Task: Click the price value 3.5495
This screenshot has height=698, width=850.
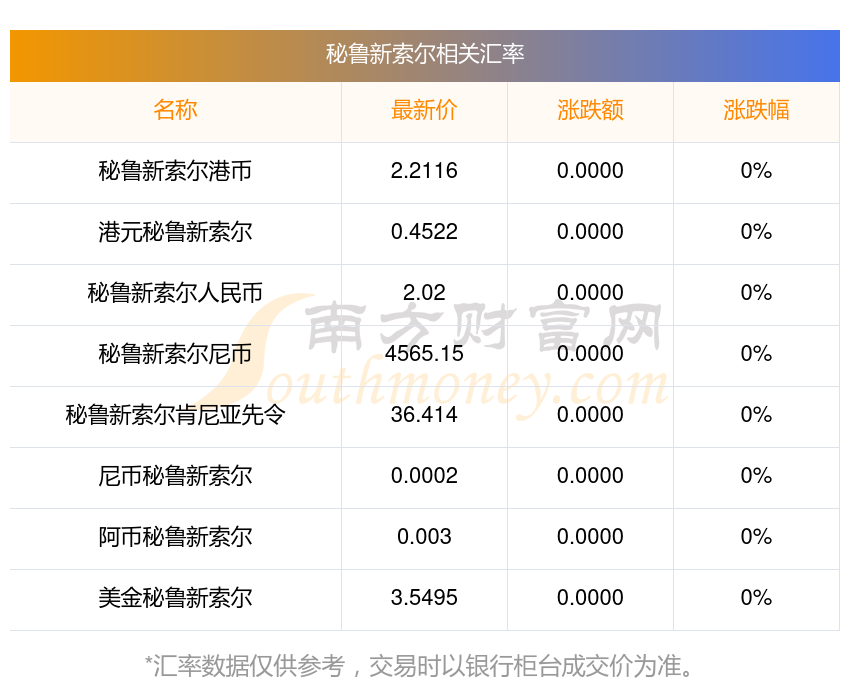Action: (424, 598)
